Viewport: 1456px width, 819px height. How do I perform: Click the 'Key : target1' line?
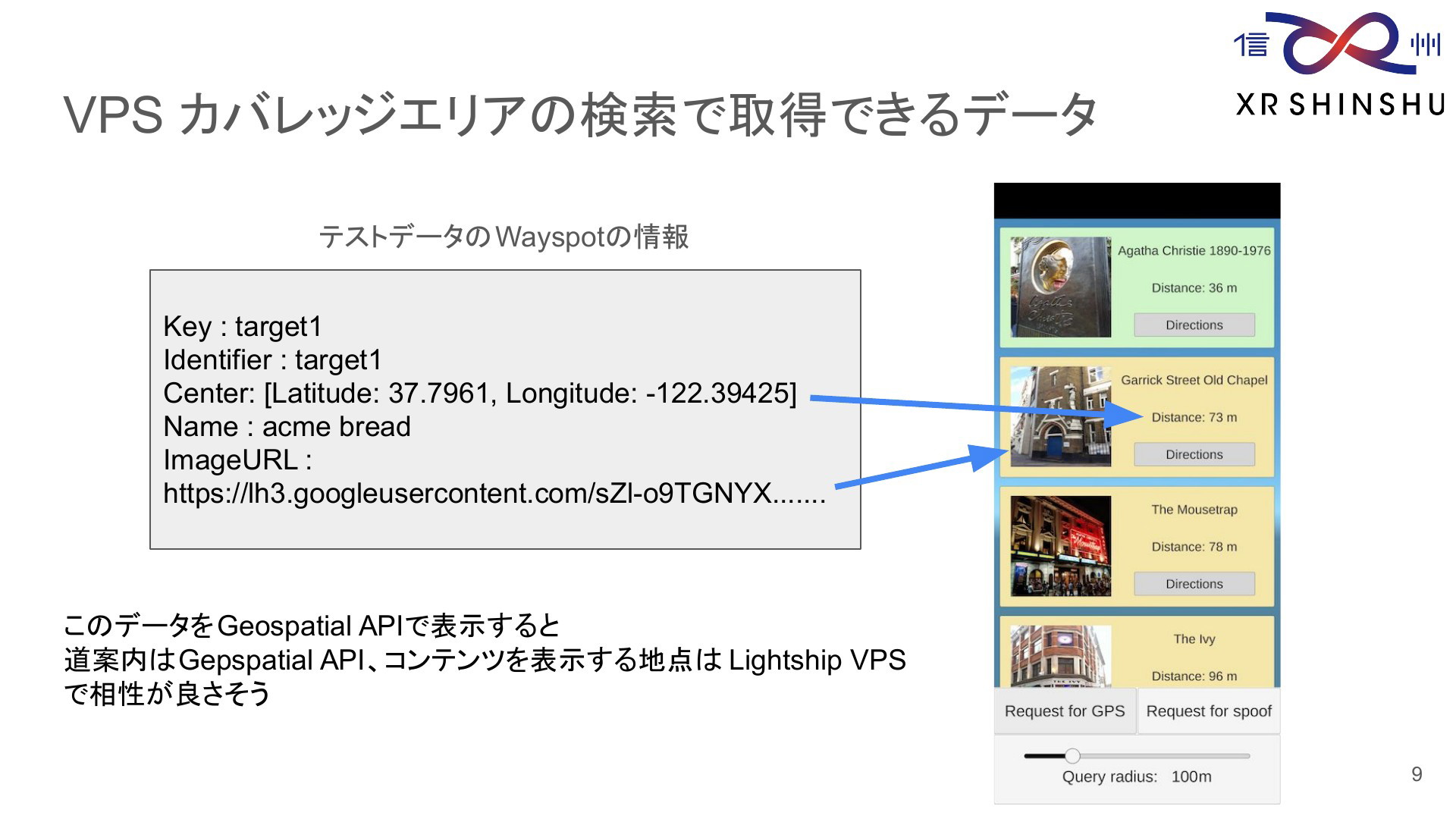(243, 327)
